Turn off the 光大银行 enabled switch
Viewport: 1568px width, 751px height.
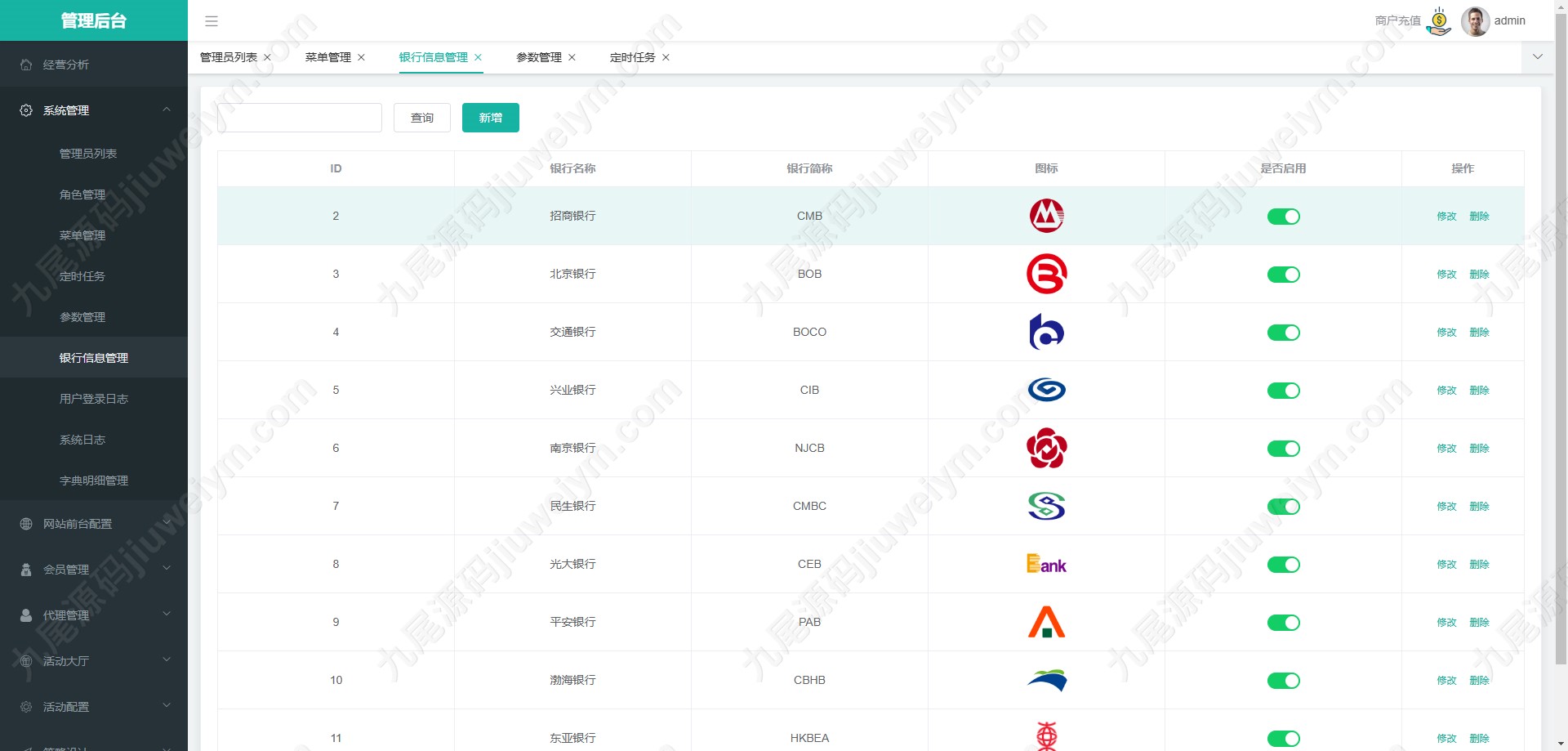1283,565
